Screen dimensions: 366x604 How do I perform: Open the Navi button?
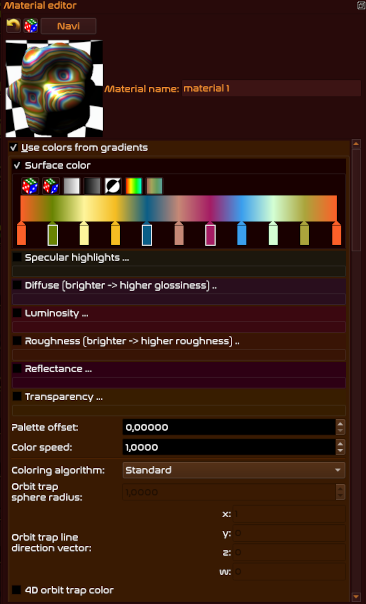pos(69,26)
